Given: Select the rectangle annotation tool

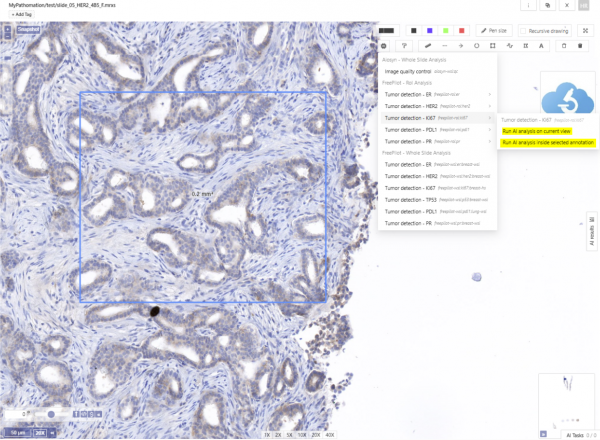Looking at the screenshot, I should (x=494, y=46).
